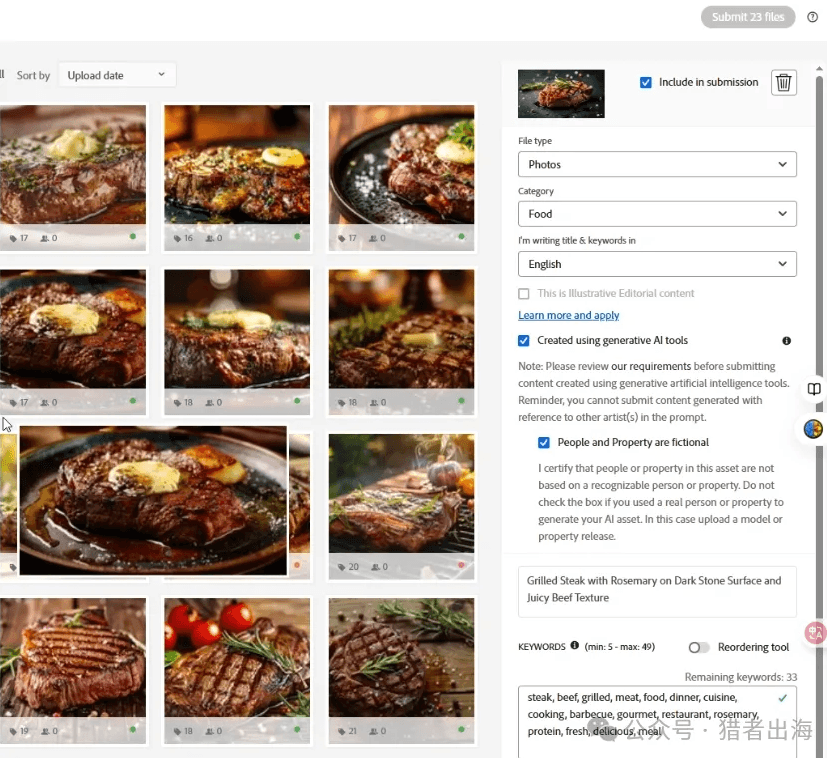Uncheck People and Property are fictional
Viewport: 827px width, 758px height.
click(544, 443)
